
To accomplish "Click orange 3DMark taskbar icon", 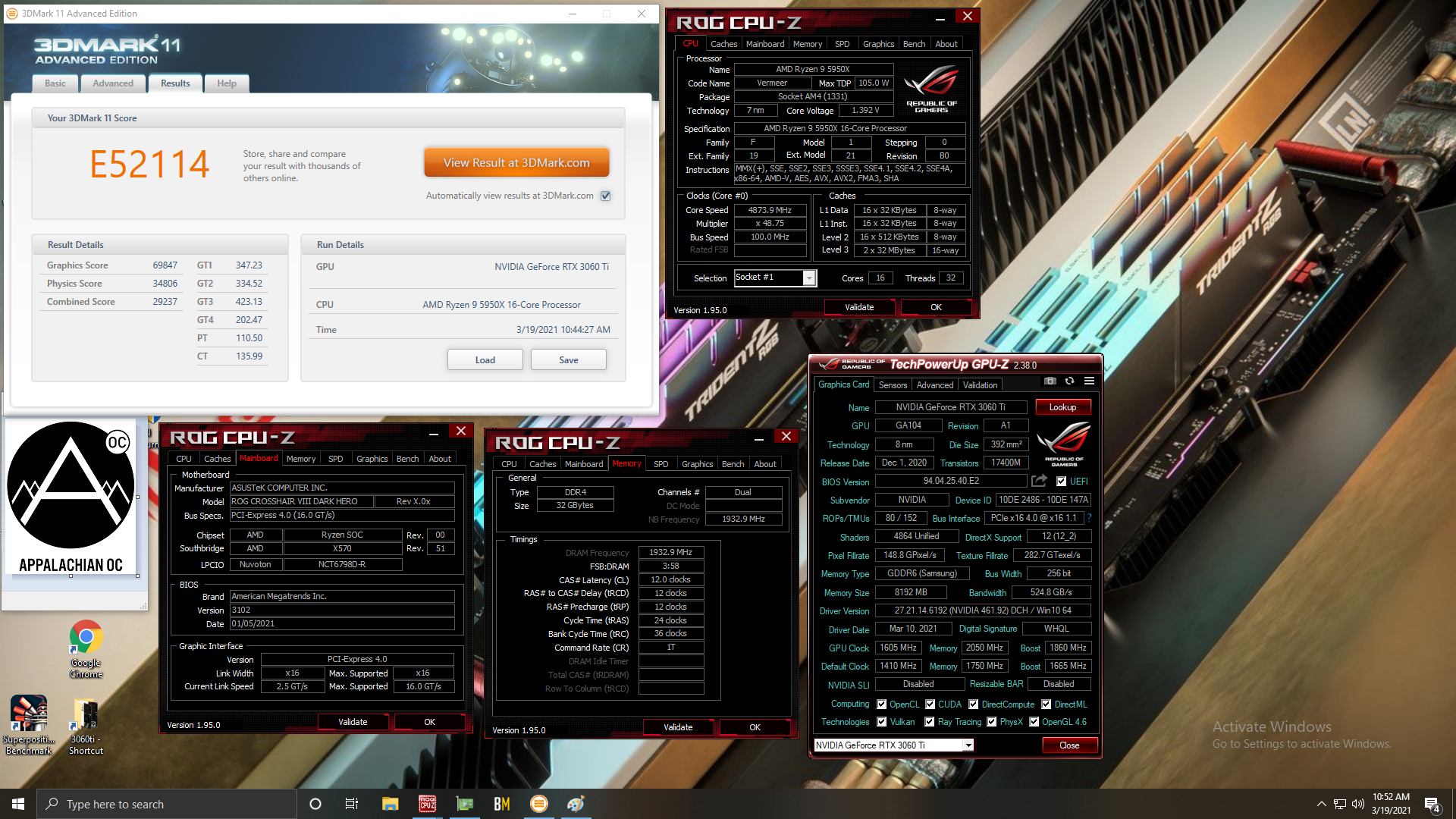I will 538,804.
